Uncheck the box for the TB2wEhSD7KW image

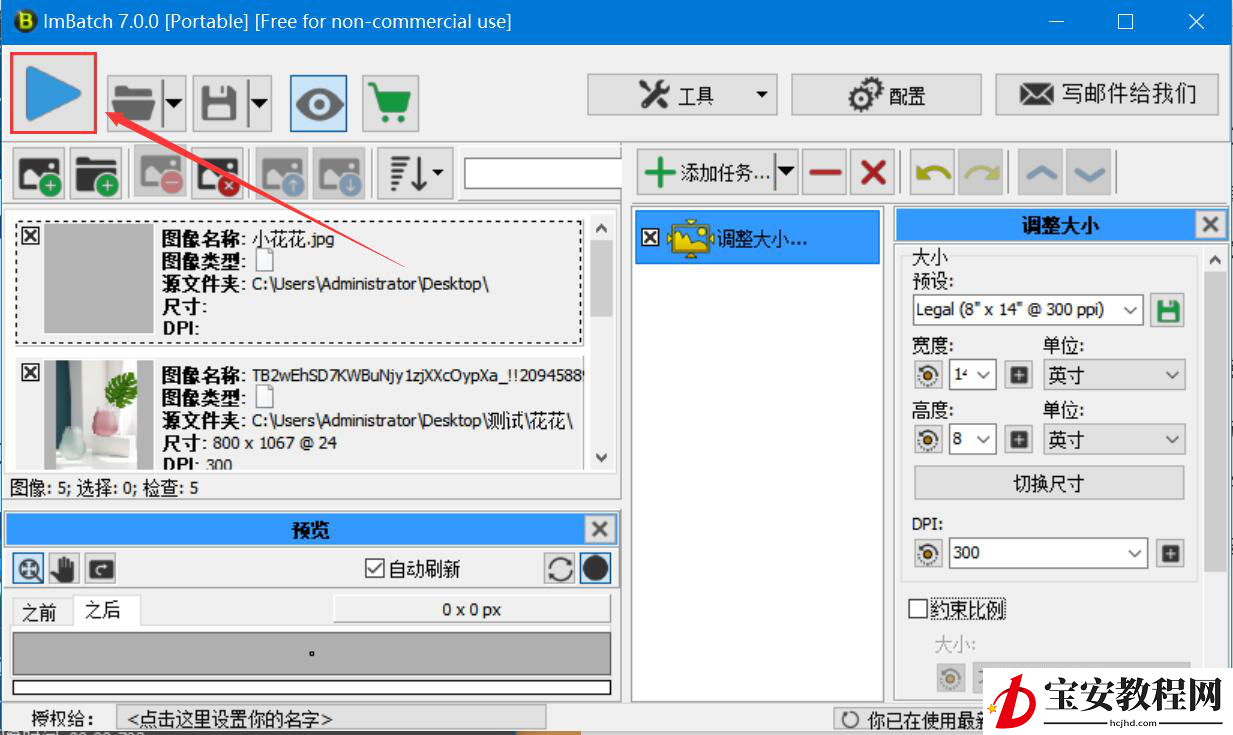tap(31, 372)
